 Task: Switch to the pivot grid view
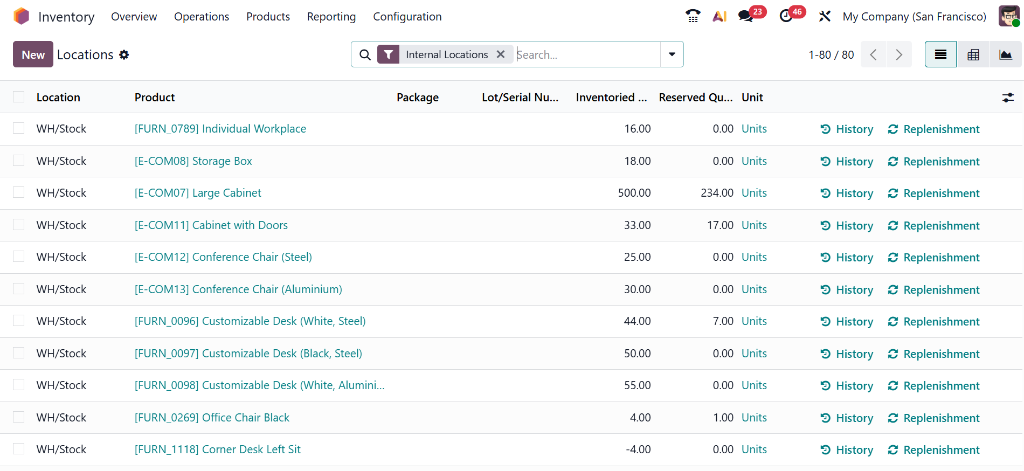973,55
